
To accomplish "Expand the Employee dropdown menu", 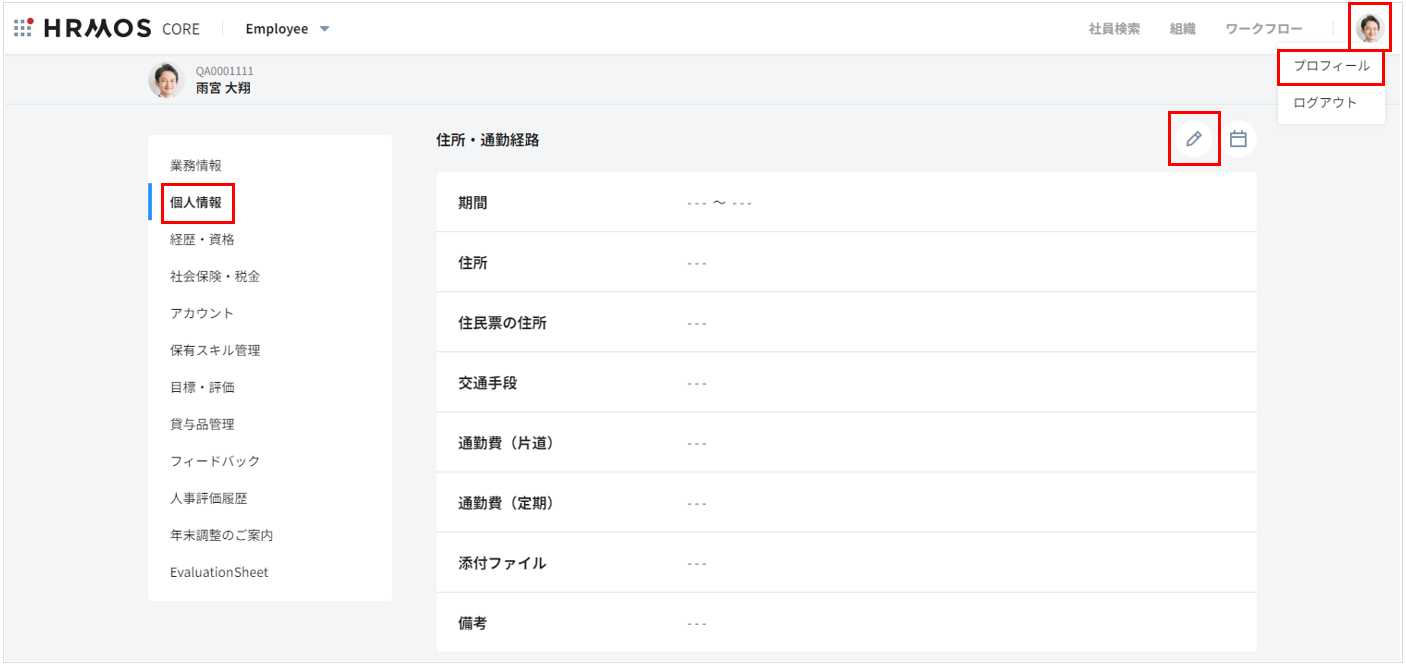I will click(287, 29).
